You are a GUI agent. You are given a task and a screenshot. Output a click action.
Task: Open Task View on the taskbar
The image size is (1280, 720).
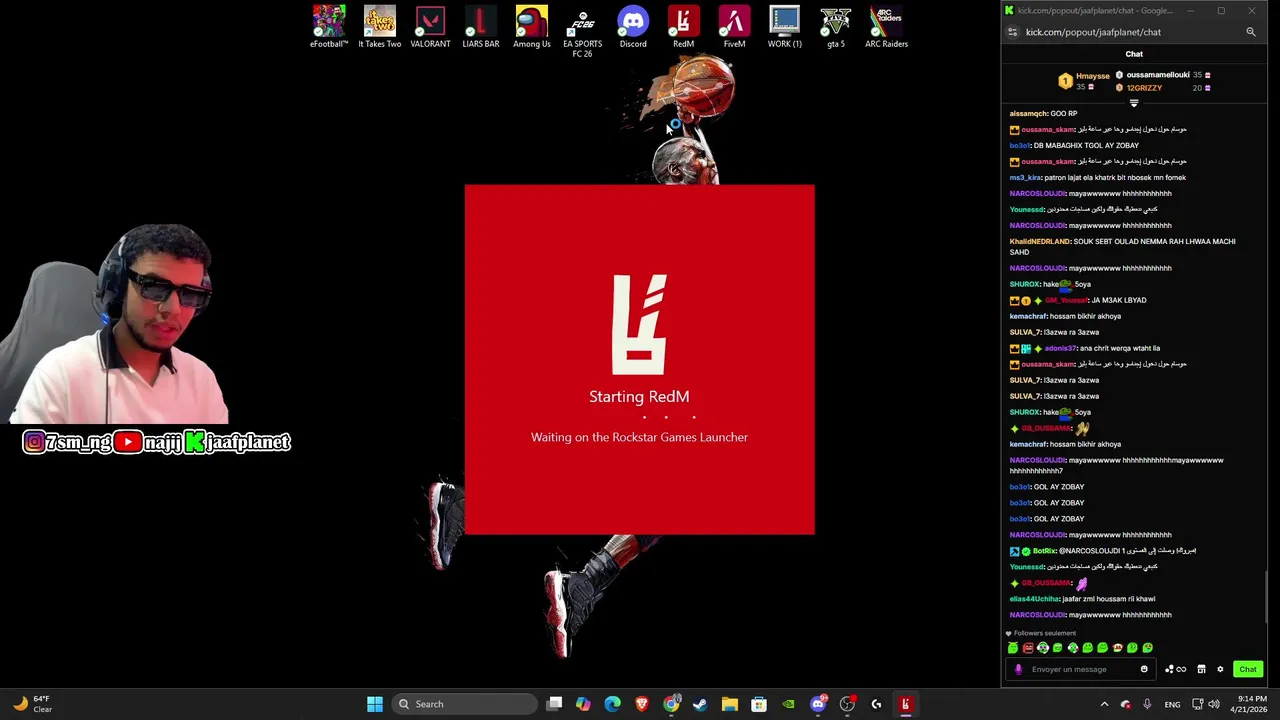[x=554, y=704]
